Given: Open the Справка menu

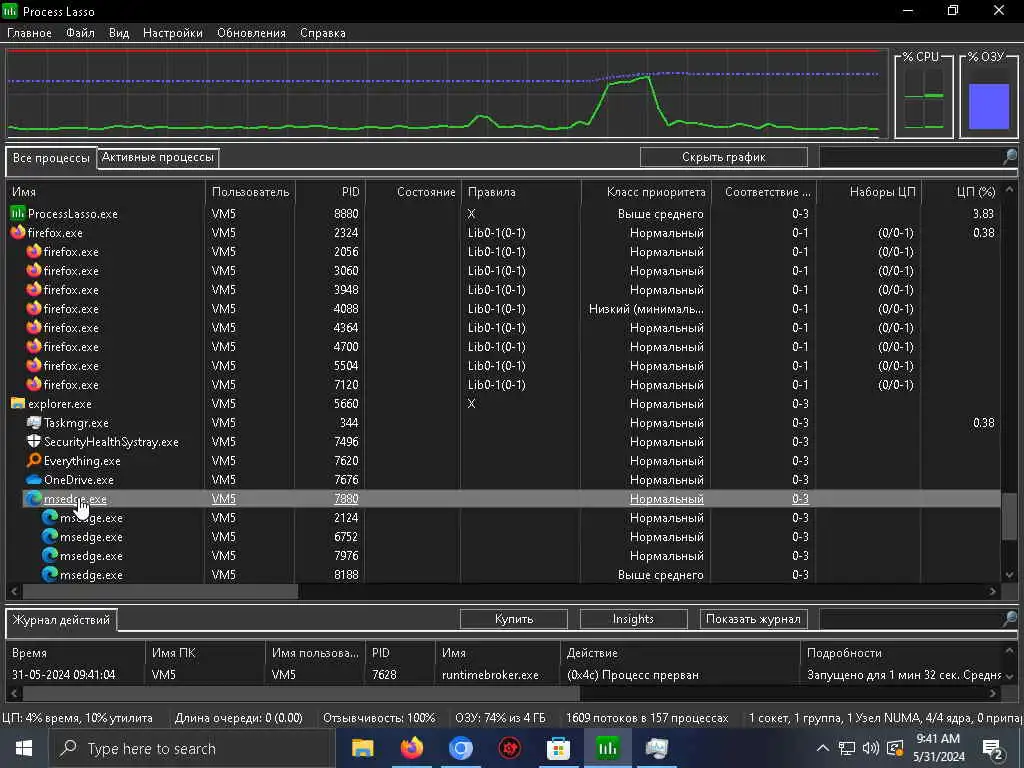Looking at the screenshot, I should click(x=323, y=33).
